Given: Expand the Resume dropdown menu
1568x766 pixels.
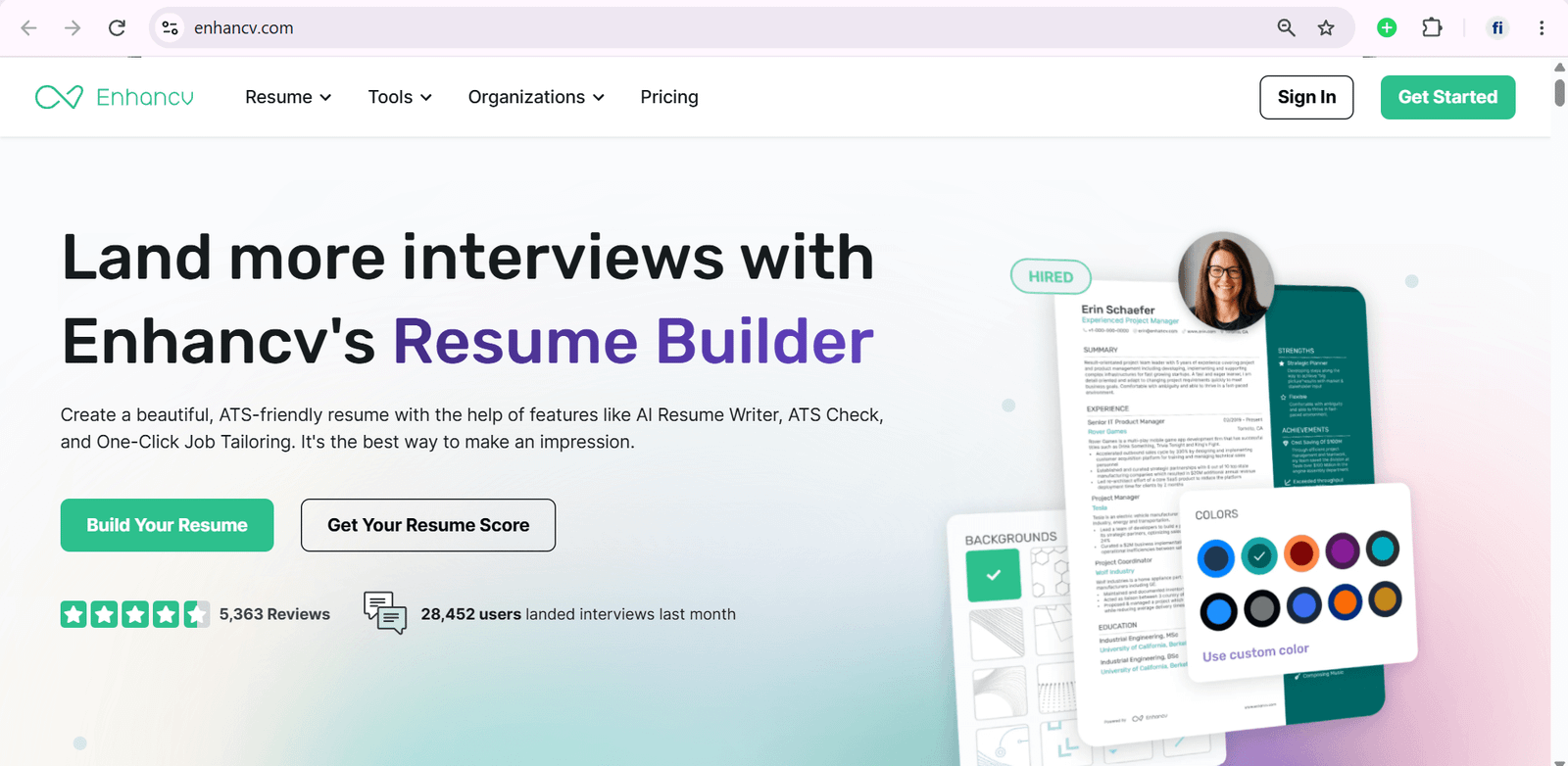Looking at the screenshot, I should [x=288, y=97].
